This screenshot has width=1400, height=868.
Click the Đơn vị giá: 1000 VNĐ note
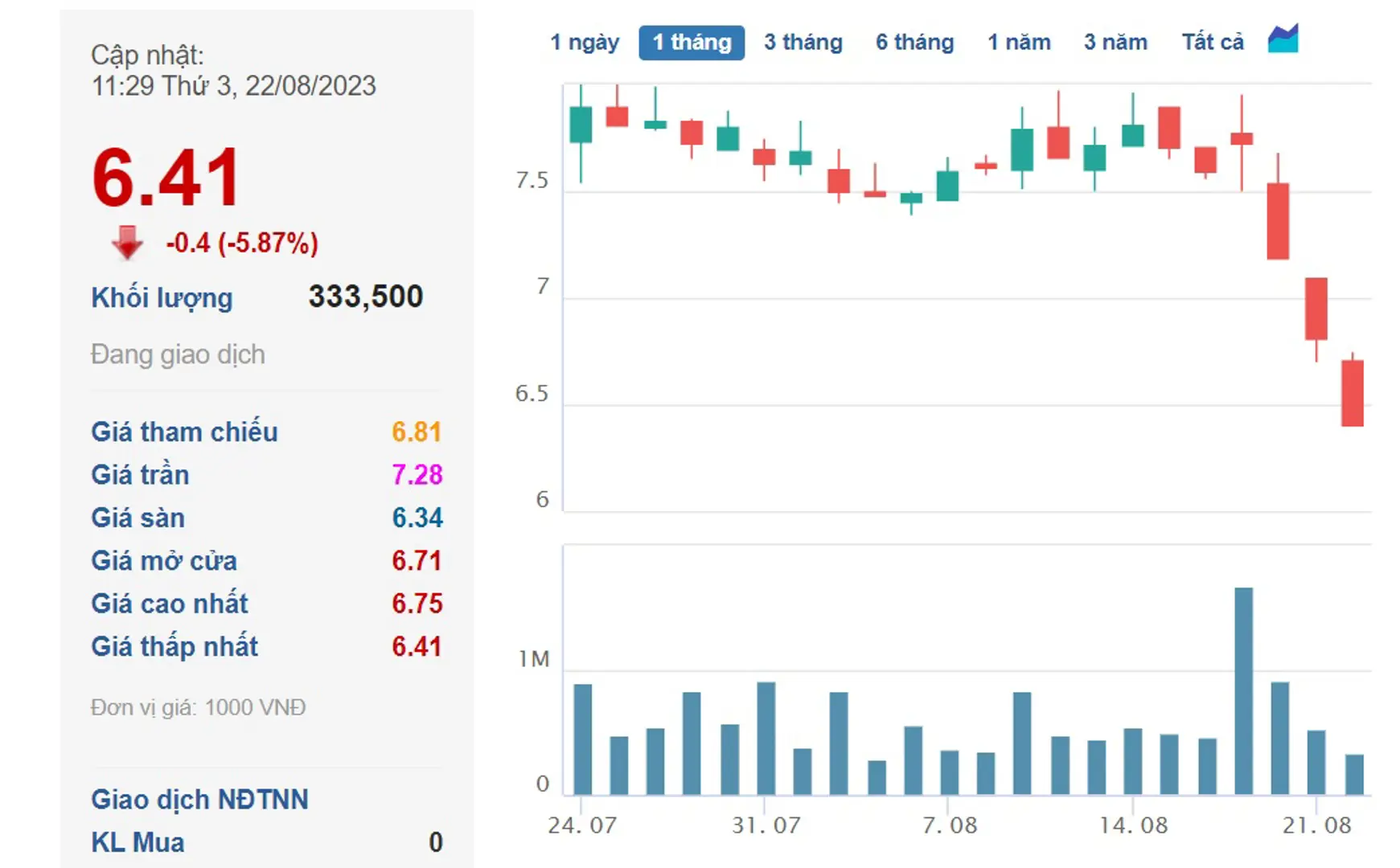[x=198, y=708]
